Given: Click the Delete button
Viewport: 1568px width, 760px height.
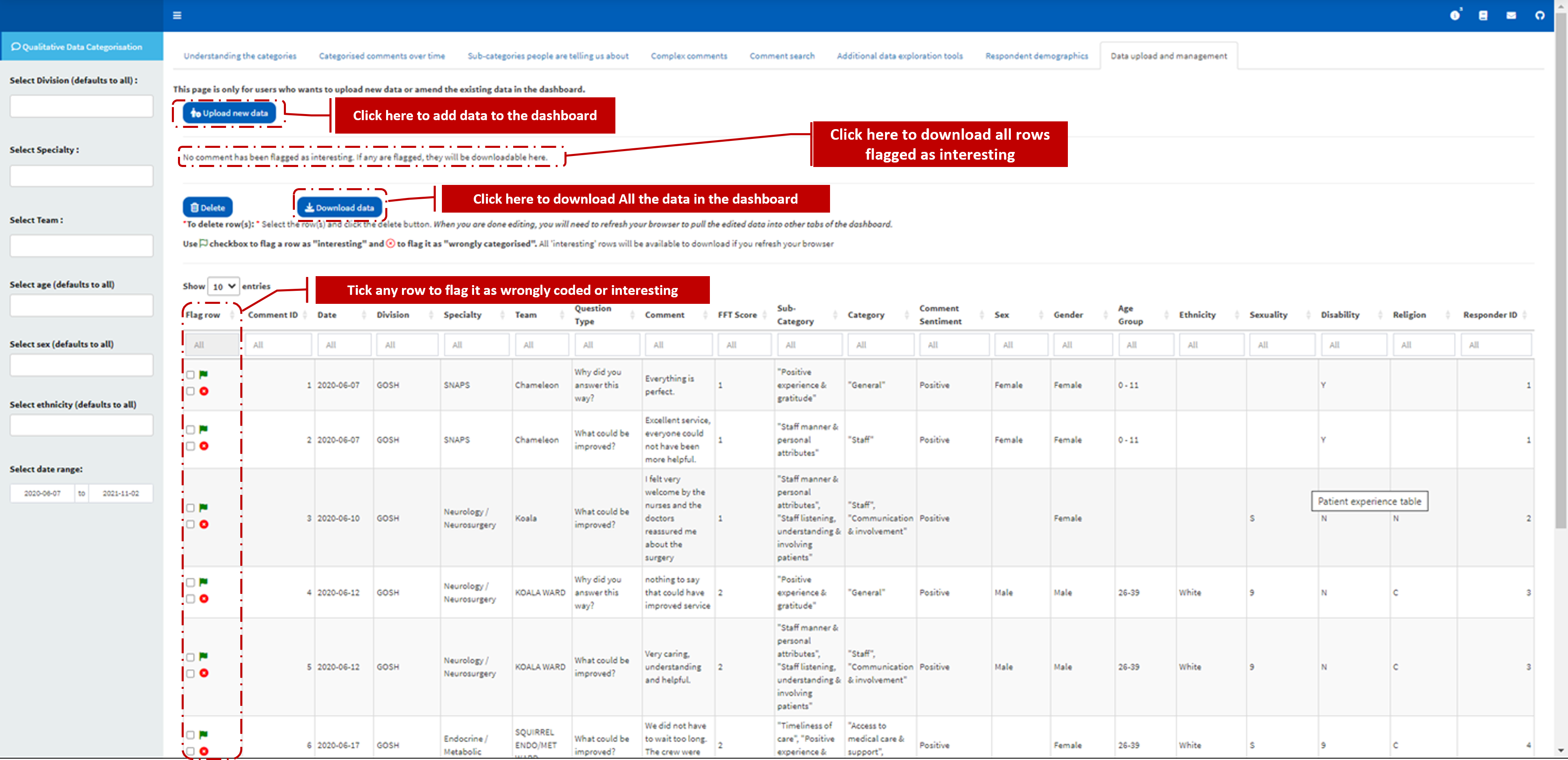Looking at the screenshot, I should (x=208, y=208).
